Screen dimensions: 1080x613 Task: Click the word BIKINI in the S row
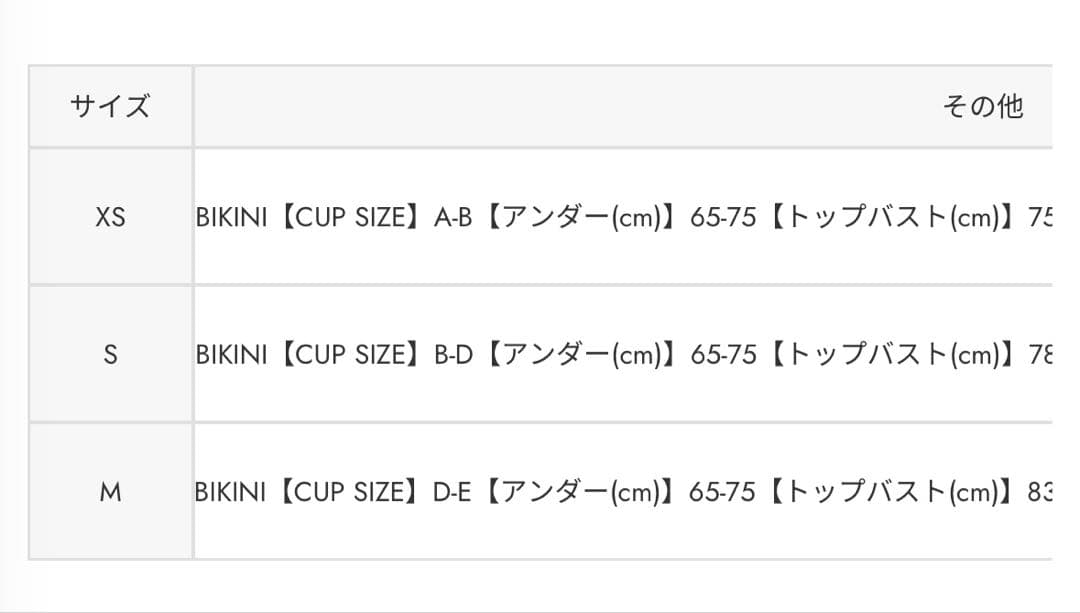click(x=231, y=354)
